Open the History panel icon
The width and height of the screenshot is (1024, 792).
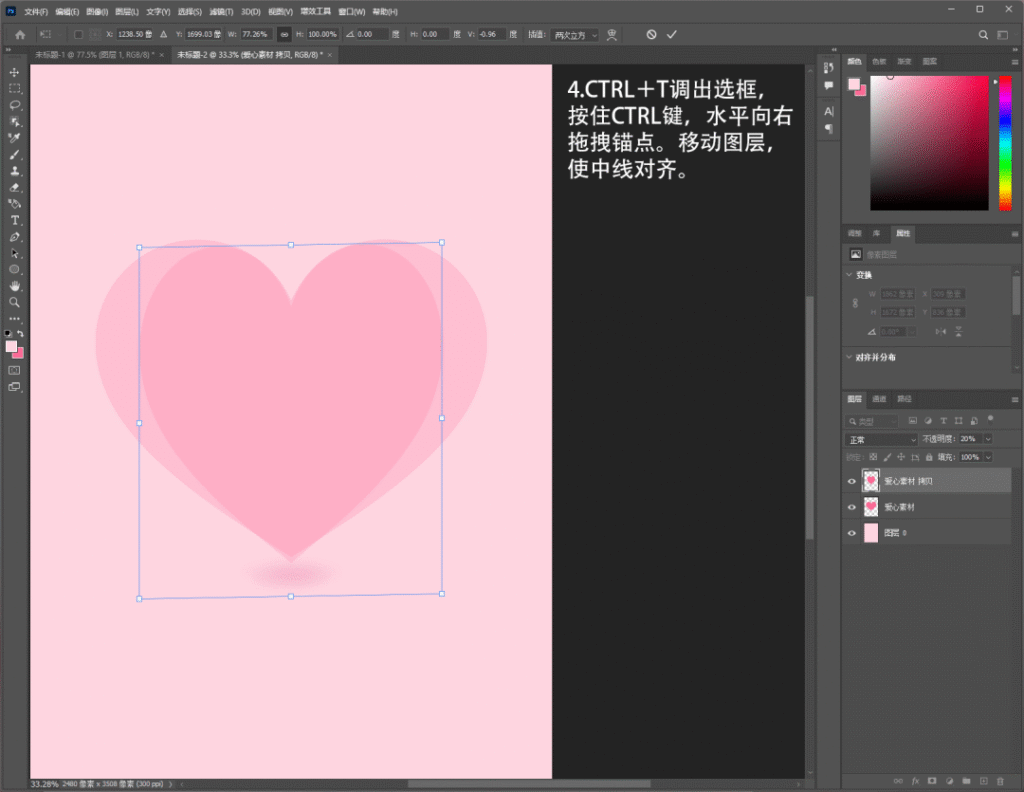click(828, 68)
